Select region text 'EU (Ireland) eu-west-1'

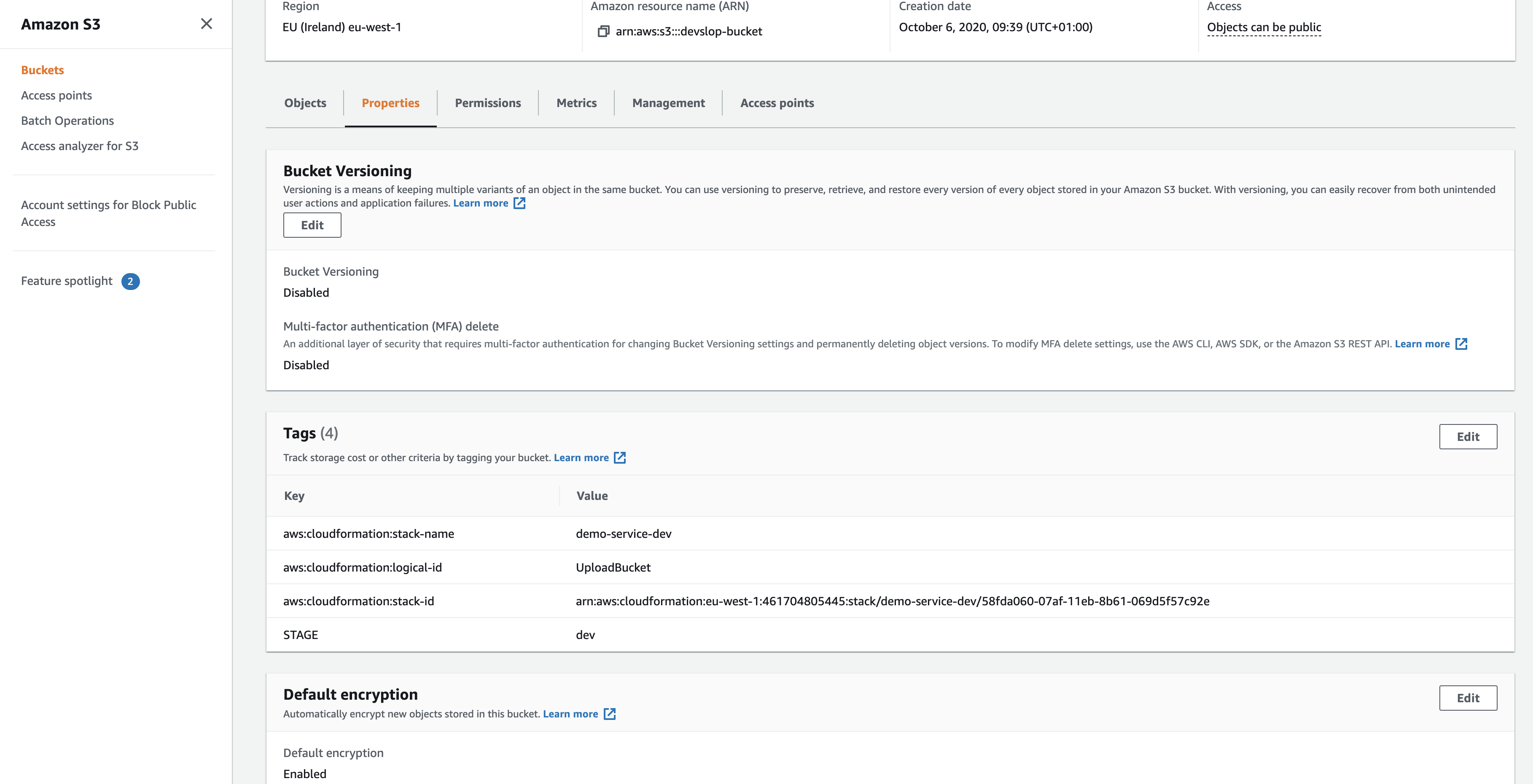(342, 27)
